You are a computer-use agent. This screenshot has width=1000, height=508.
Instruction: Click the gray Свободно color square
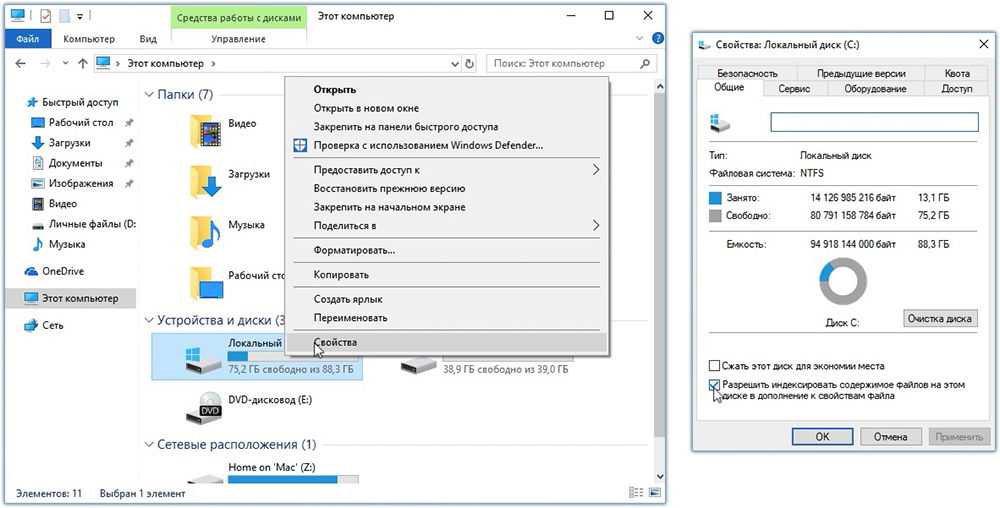(714, 216)
